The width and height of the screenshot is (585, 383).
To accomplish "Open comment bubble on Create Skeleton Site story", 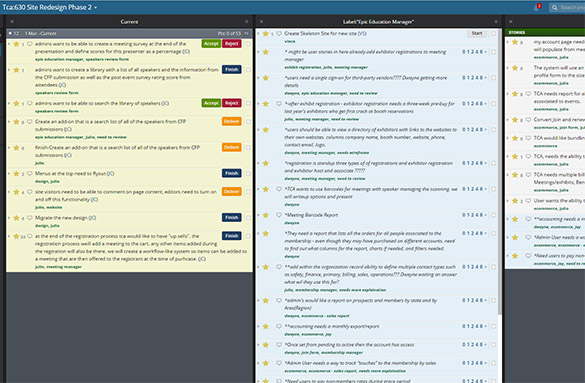I will [x=279, y=34].
